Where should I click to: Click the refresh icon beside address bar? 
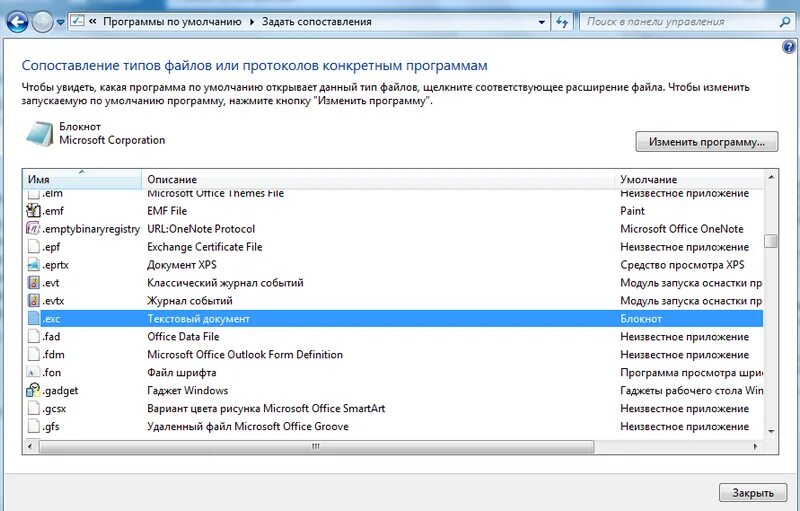point(562,22)
